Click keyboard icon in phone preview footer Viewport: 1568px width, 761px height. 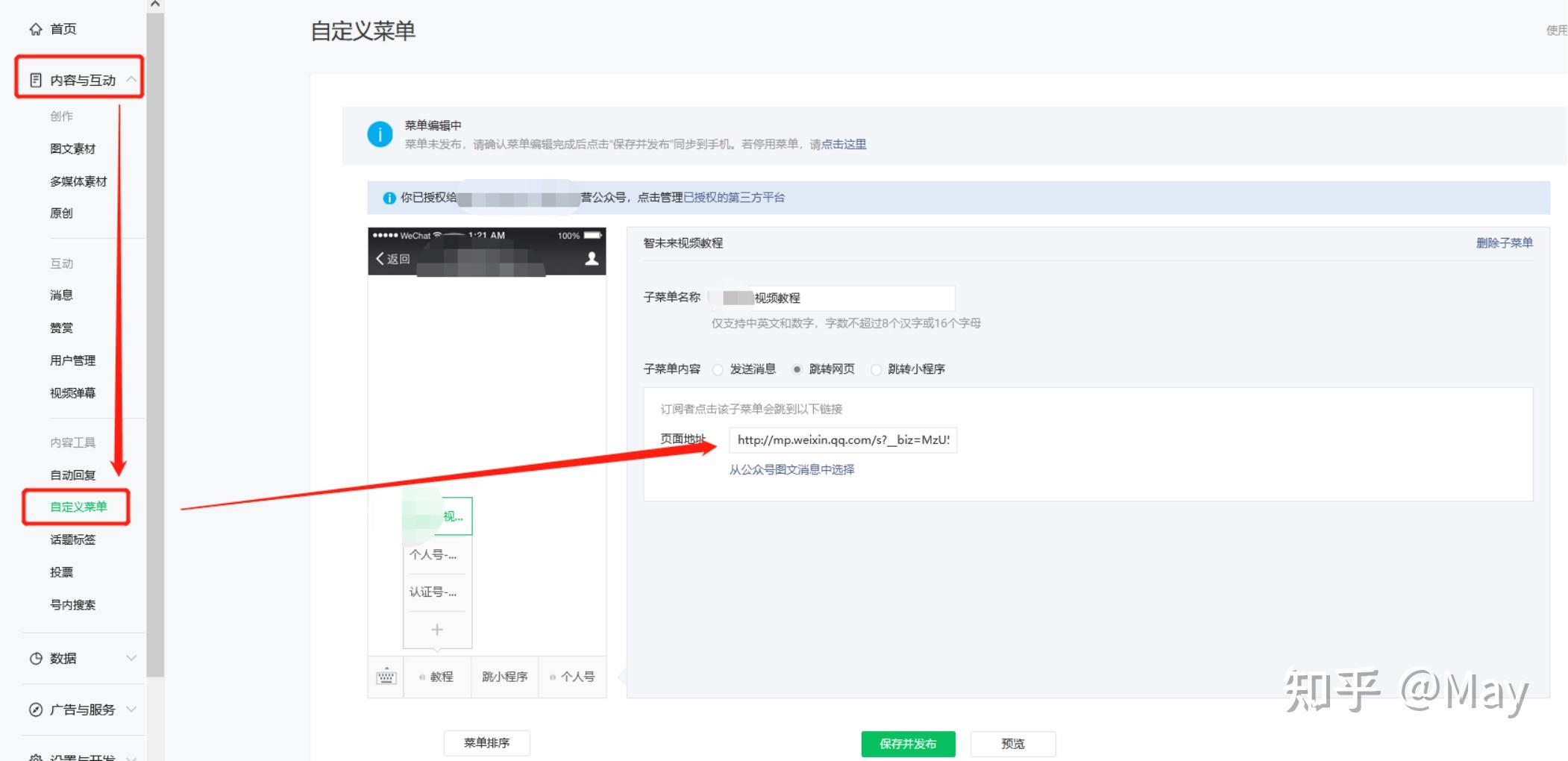point(386,677)
